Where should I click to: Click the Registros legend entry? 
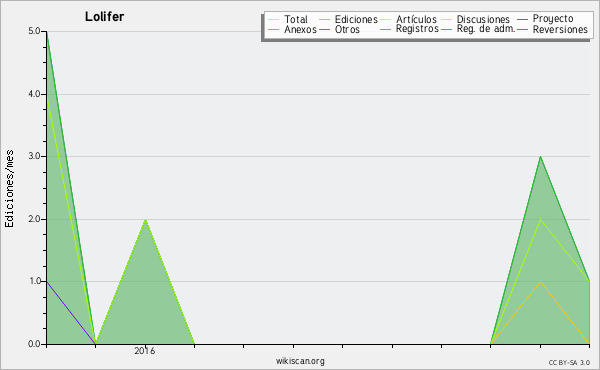coord(409,29)
